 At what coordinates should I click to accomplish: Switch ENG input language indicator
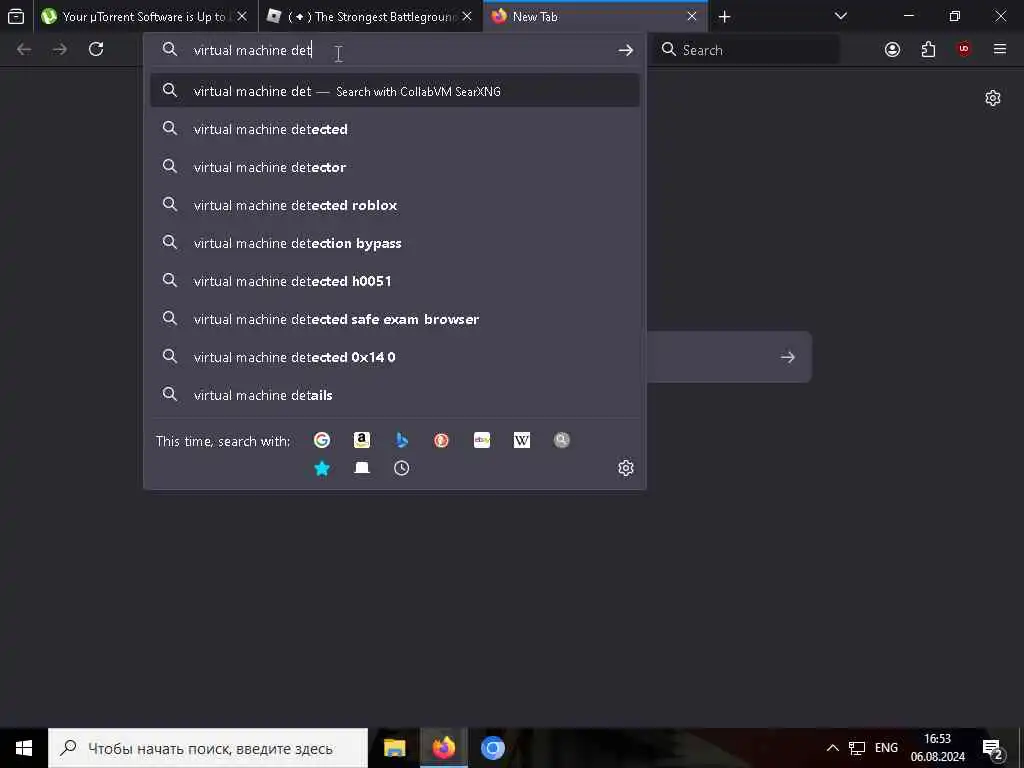(886, 748)
